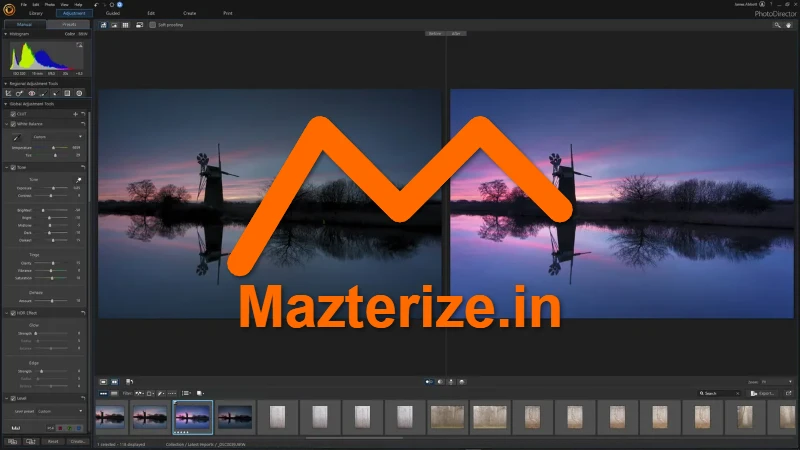Select the adjustment selection tool
This screenshot has width=800, height=450.
coord(55,93)
